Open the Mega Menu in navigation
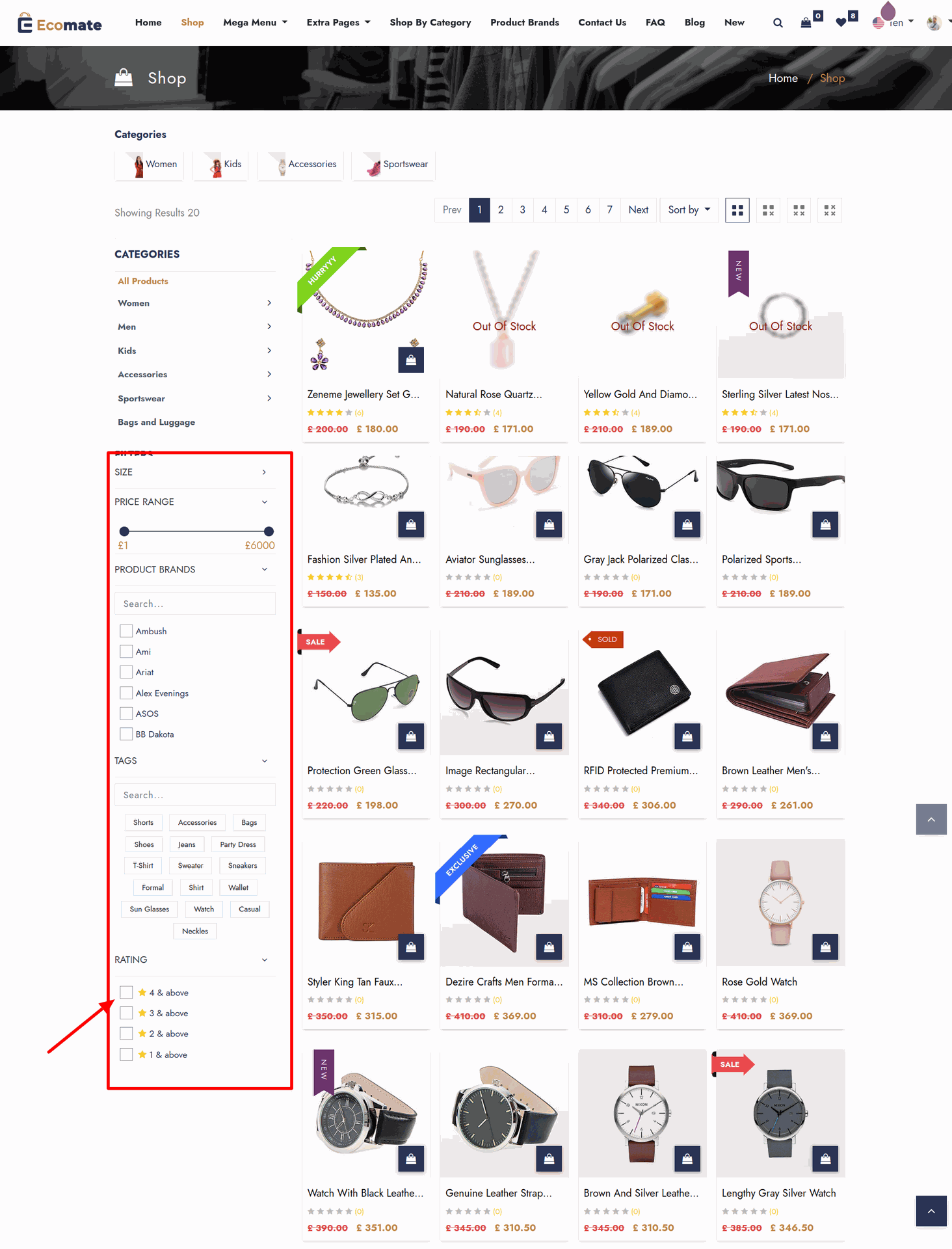Viewport: 952px width, 1249px height. (255, 23)
